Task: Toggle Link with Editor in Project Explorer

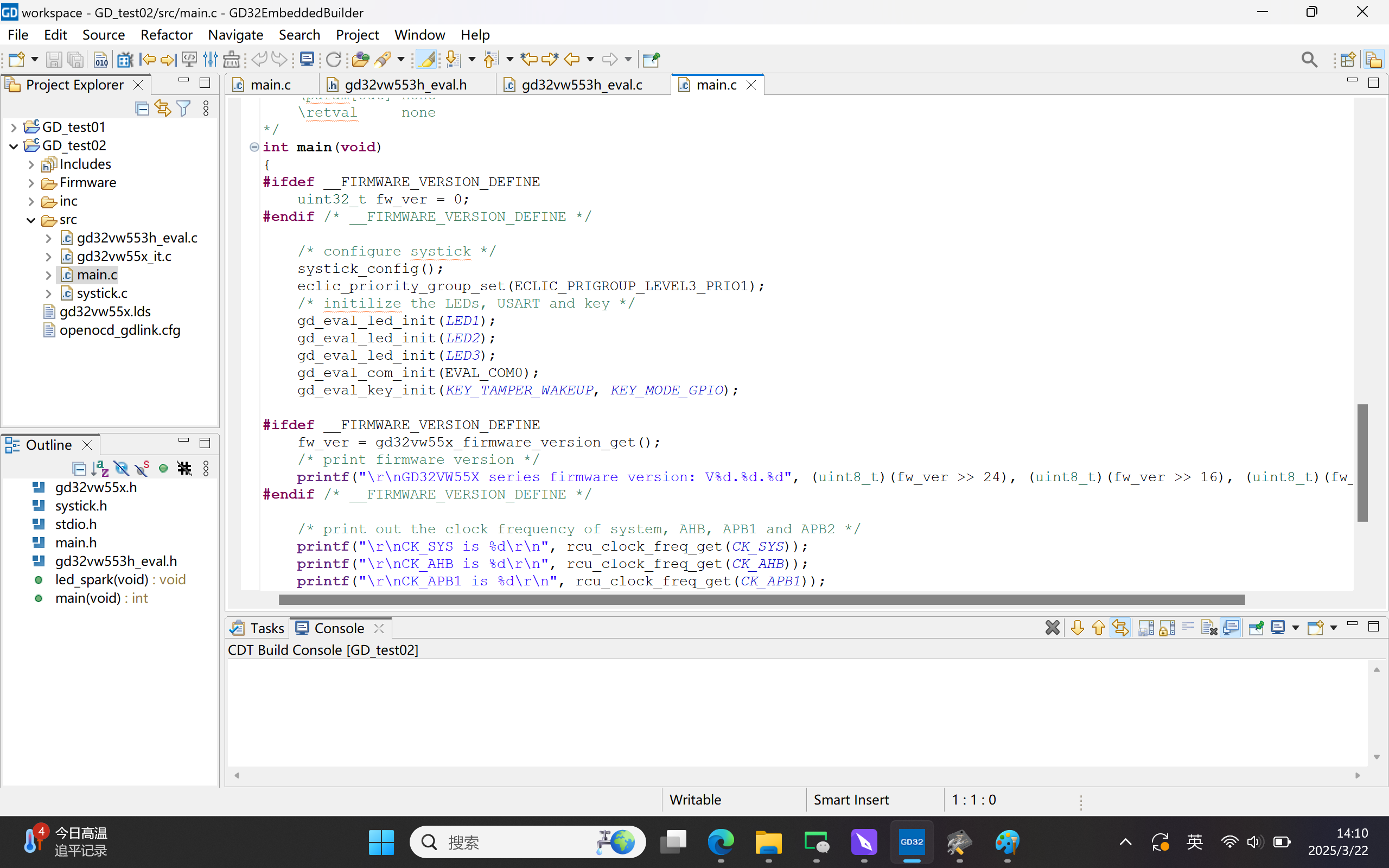Action: (x=163, y=108)
